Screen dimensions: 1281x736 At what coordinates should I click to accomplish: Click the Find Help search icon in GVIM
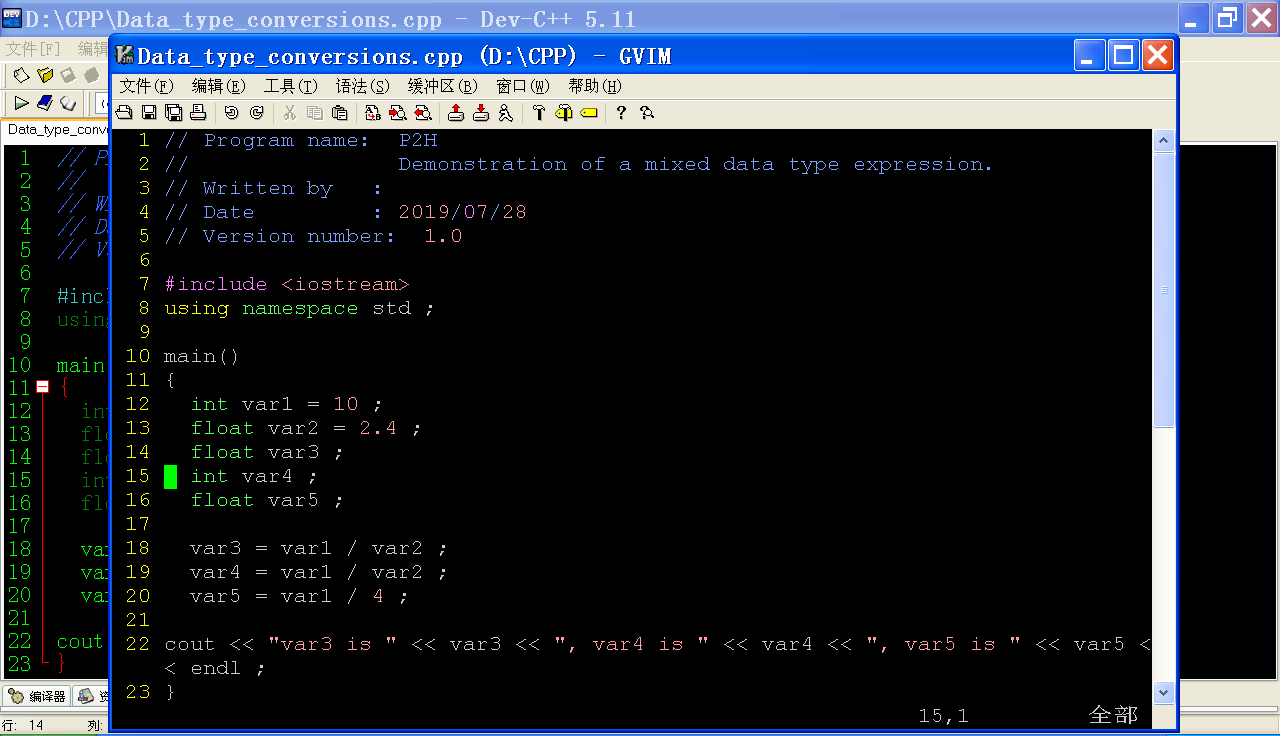pyautogui.click(x=647, y=113)
